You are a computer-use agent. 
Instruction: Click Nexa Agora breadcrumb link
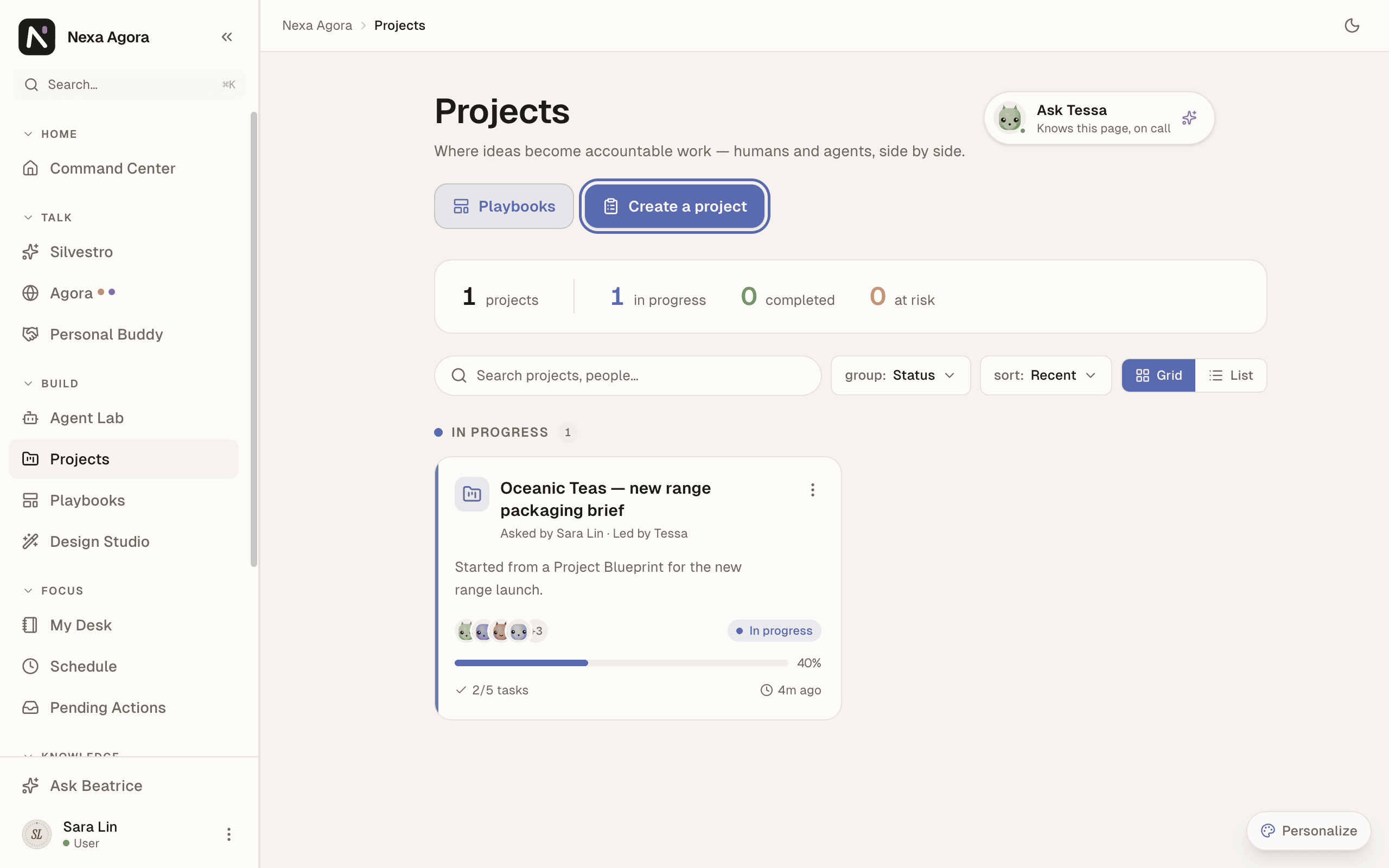click(x=317, y=25)
